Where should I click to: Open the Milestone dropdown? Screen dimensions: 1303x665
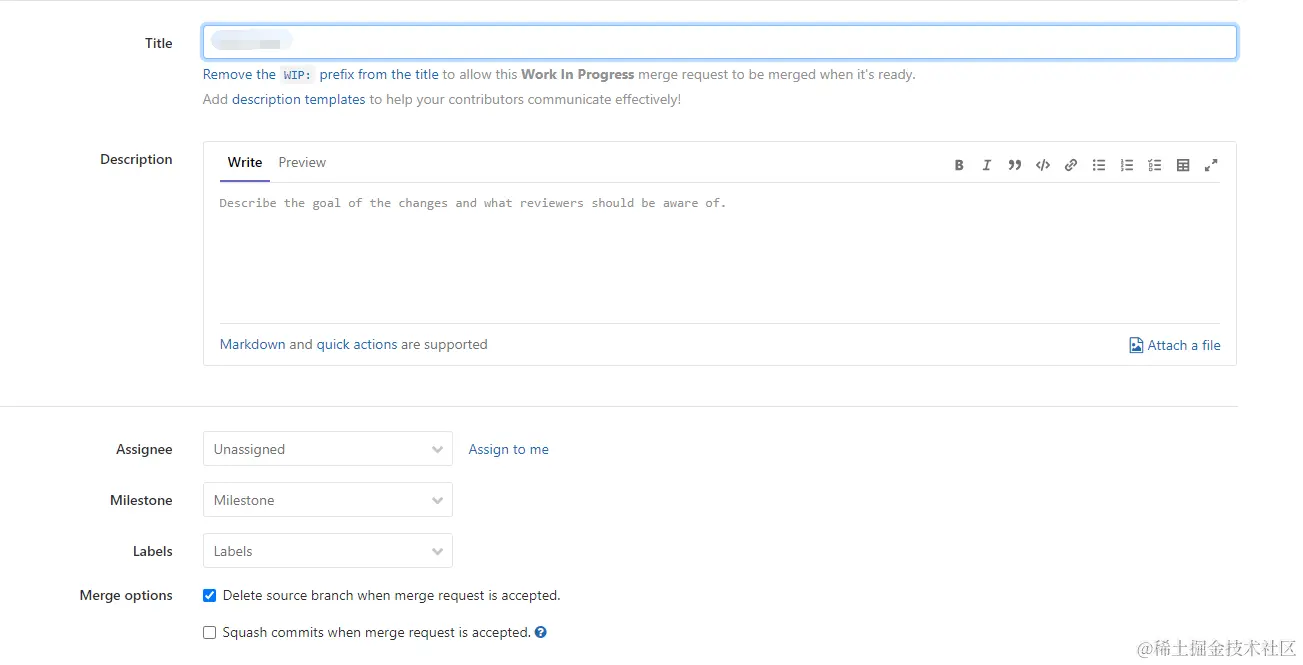point(328,500)
